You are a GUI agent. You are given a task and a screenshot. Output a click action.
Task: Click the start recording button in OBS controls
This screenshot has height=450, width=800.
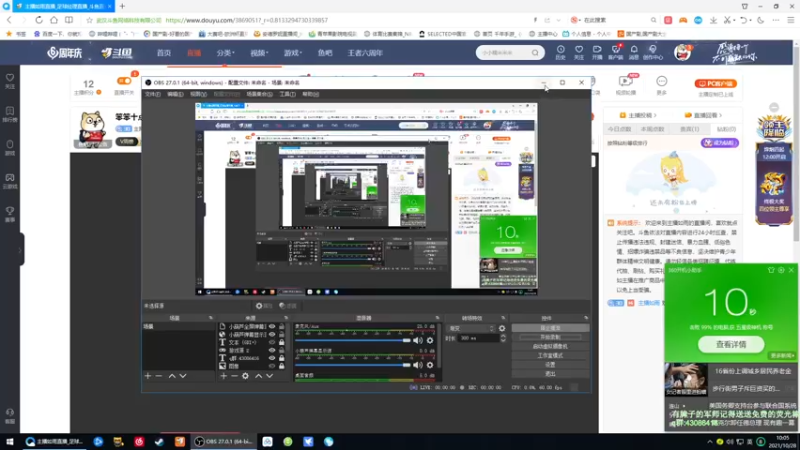[x=550, y=337]
